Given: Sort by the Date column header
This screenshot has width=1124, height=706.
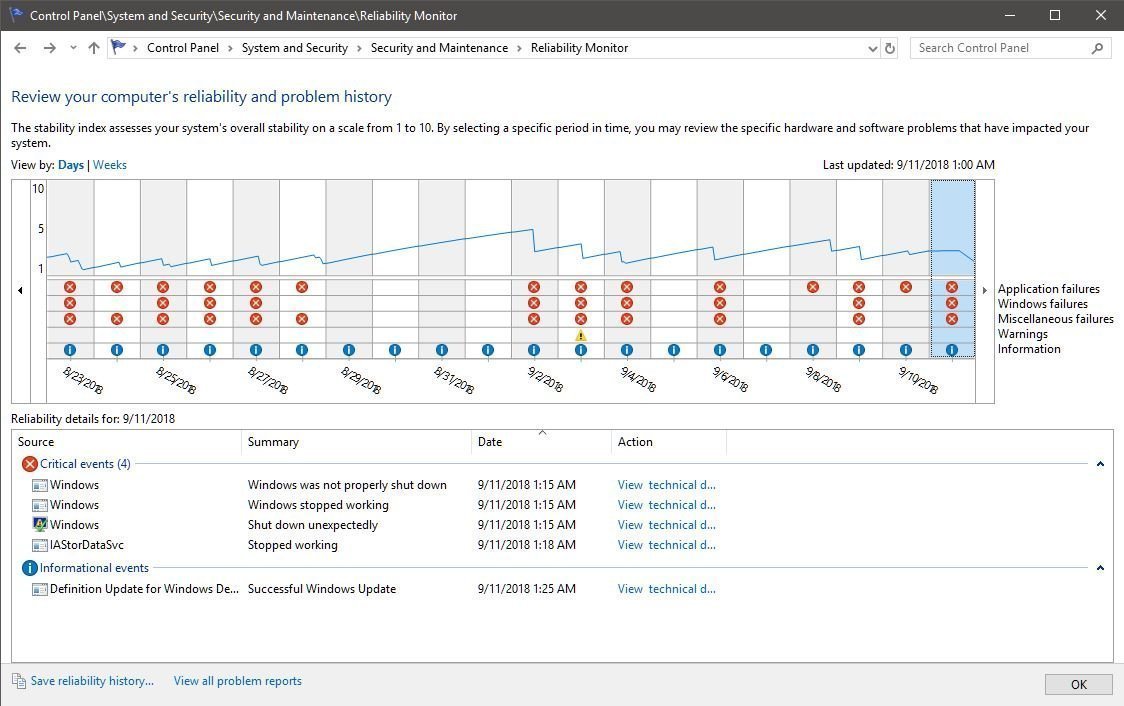Looking at the screenshot, I should 542,442.
